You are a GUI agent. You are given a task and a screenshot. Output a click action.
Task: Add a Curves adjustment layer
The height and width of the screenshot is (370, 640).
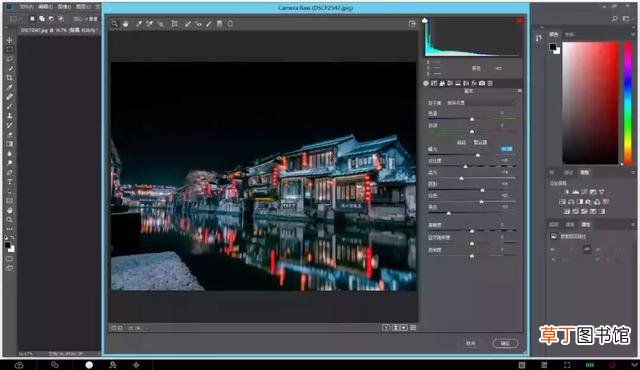(584, 192)
